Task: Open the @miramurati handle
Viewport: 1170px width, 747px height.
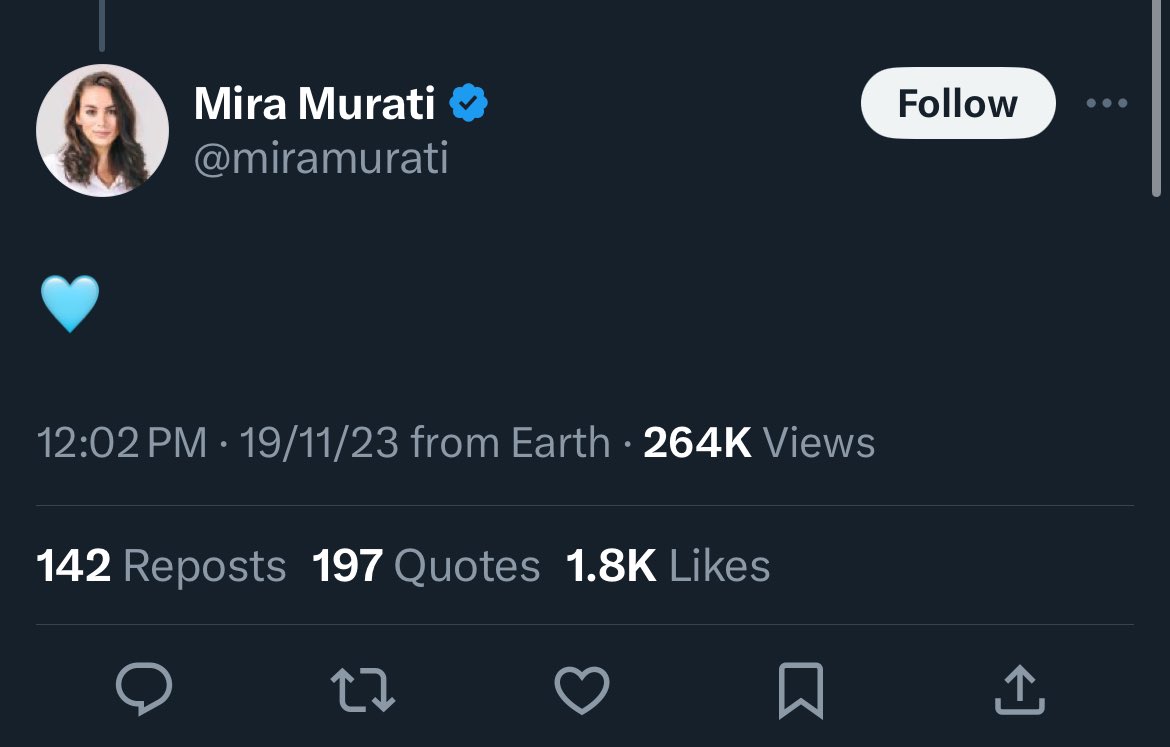Action: (x=321, y=159)
